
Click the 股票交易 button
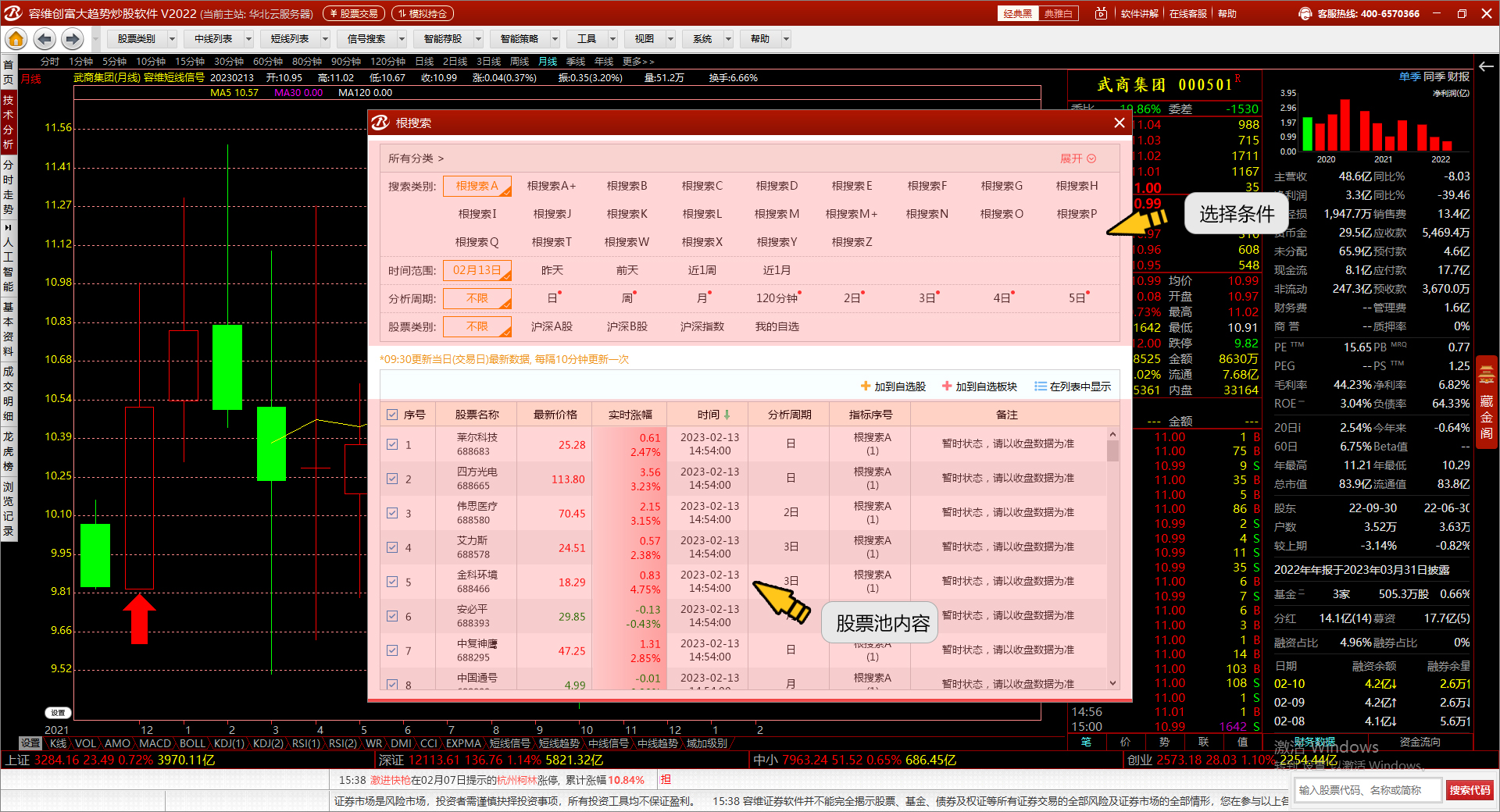(x=354, y=13)
